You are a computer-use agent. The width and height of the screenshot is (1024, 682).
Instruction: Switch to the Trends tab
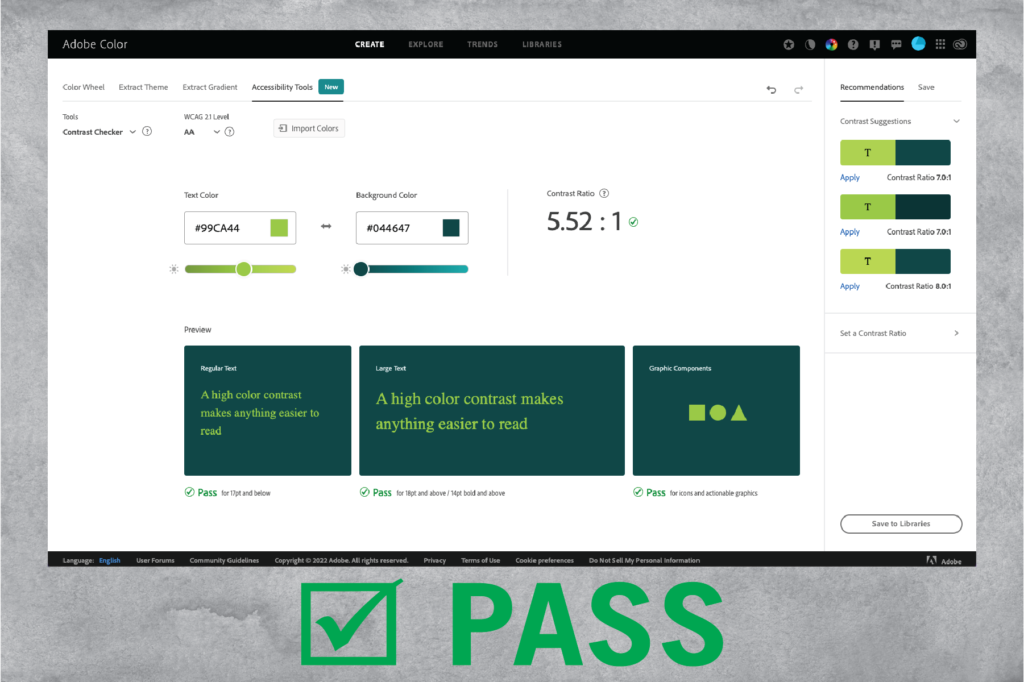point(483,44)
